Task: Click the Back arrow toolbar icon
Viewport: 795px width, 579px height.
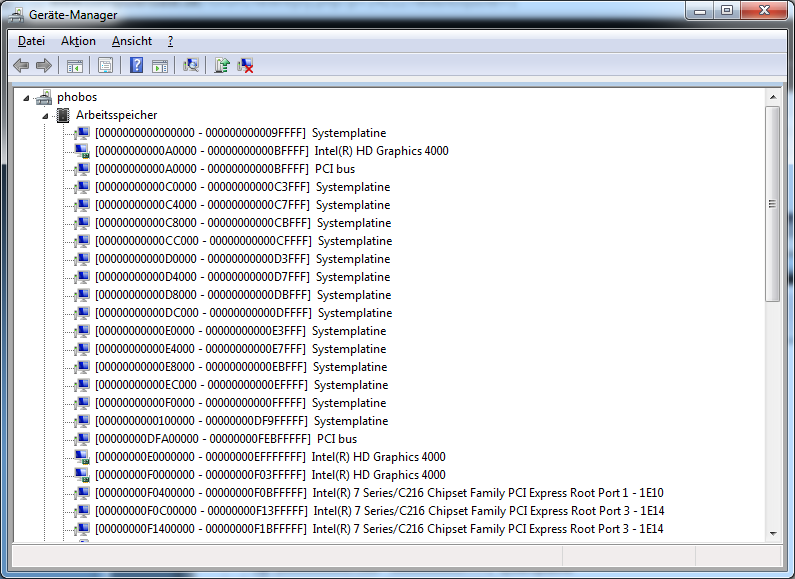Action: 21,65
